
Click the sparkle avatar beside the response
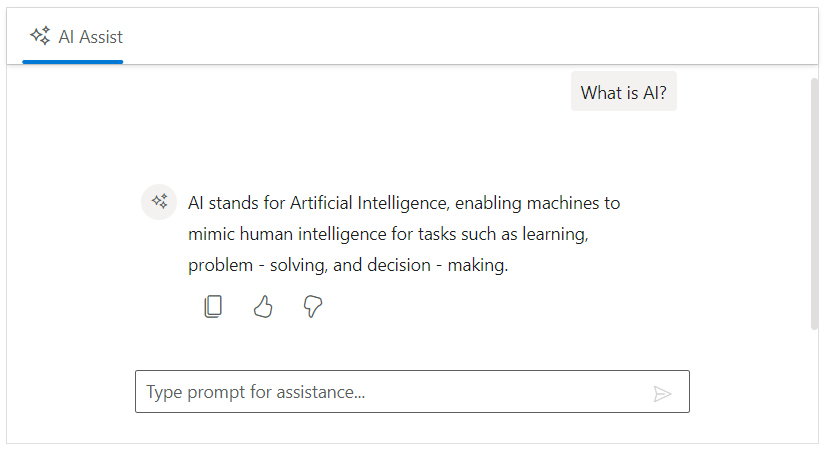[159, 202]
